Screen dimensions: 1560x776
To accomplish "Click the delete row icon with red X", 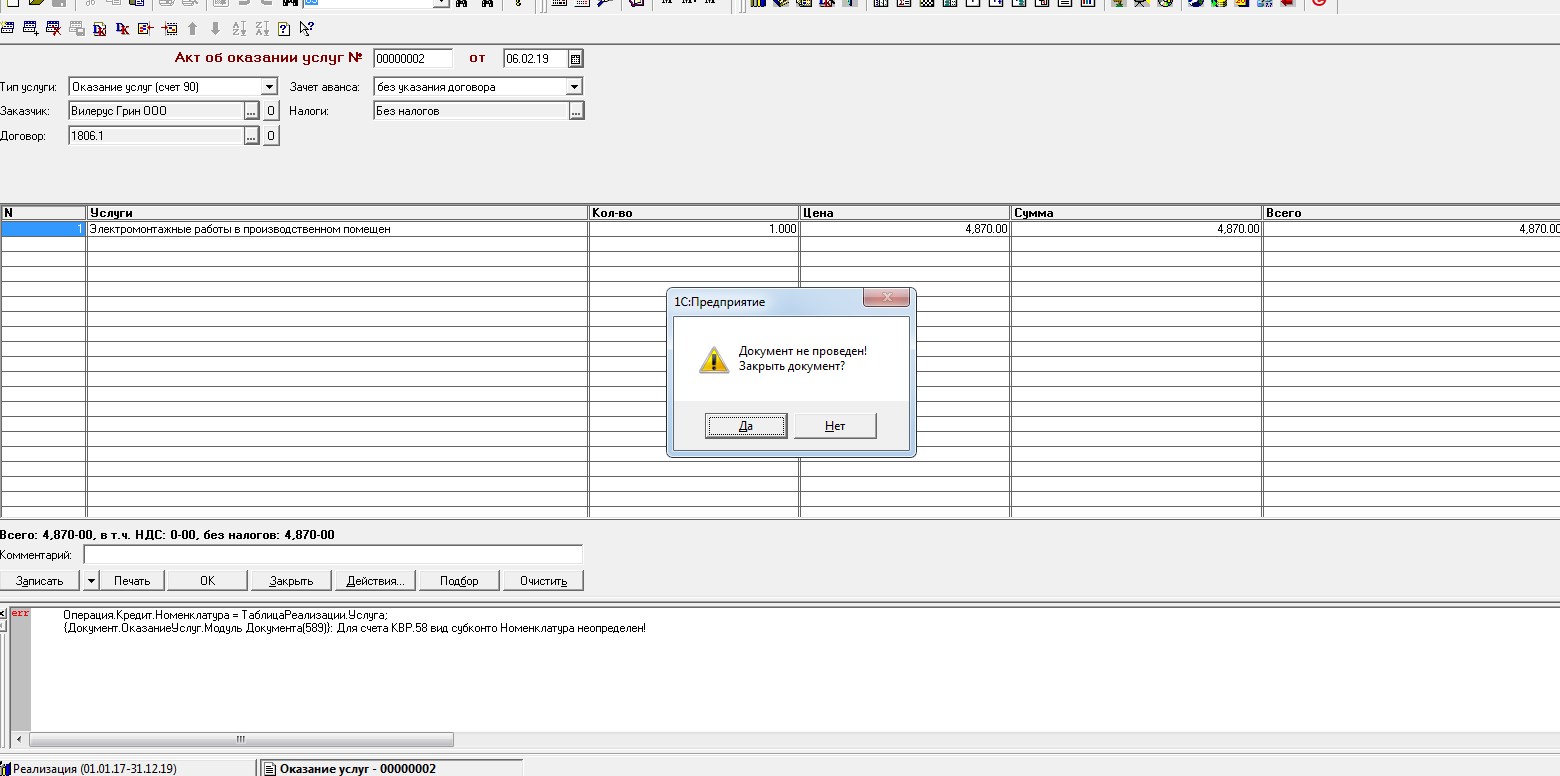I will (53, 29).
